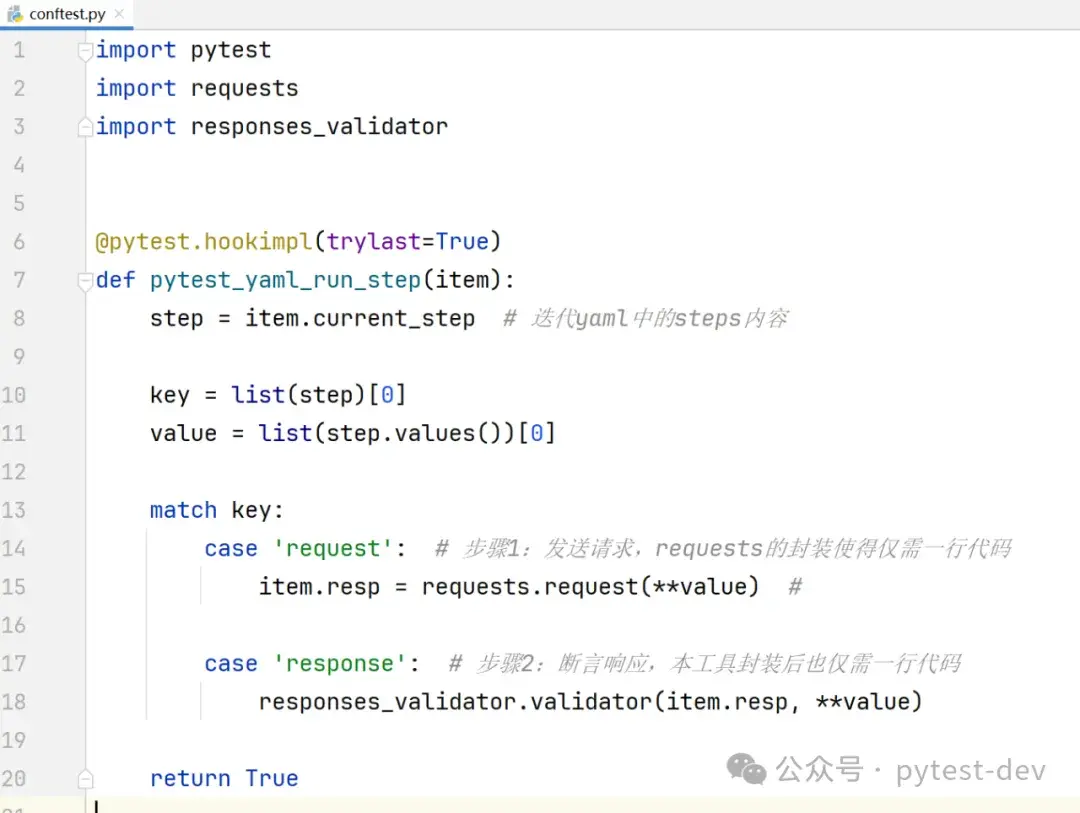
Task: Click the 'trylast' argument on line 6
Action: click(373, 242)
